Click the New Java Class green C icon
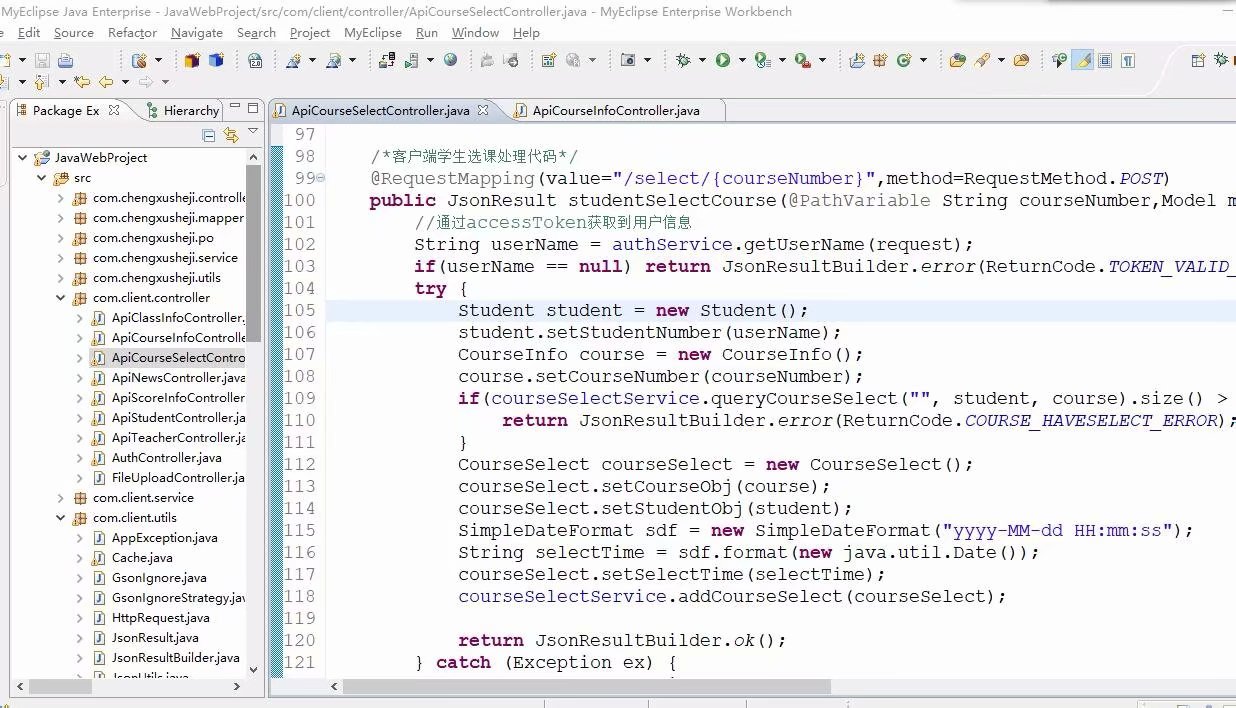This screenshot has height=708, width=1236. [x=904, y=60]
